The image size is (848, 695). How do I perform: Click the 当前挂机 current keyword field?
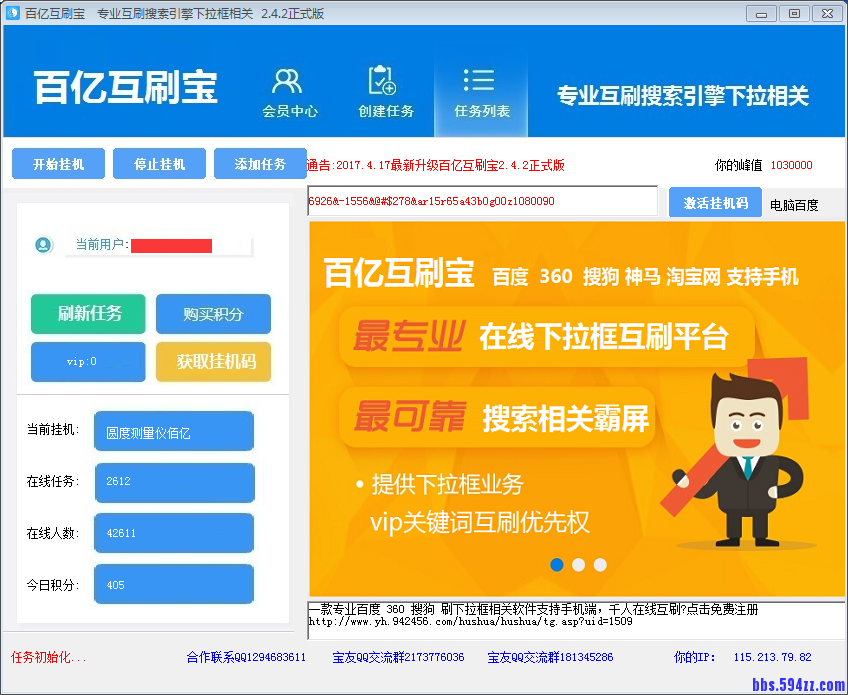174,432
